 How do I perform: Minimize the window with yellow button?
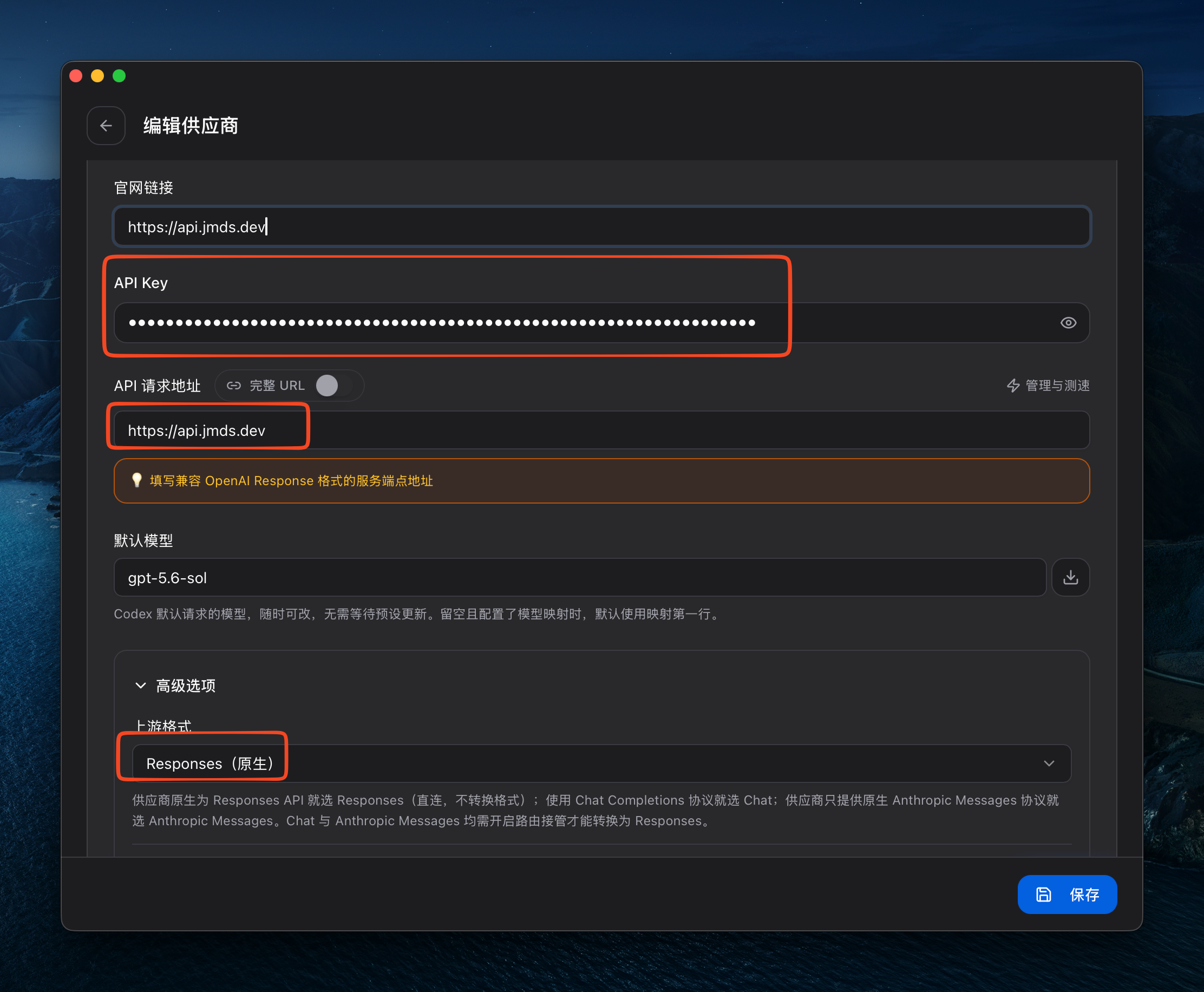pyautogui.click(x=97, y=76)
